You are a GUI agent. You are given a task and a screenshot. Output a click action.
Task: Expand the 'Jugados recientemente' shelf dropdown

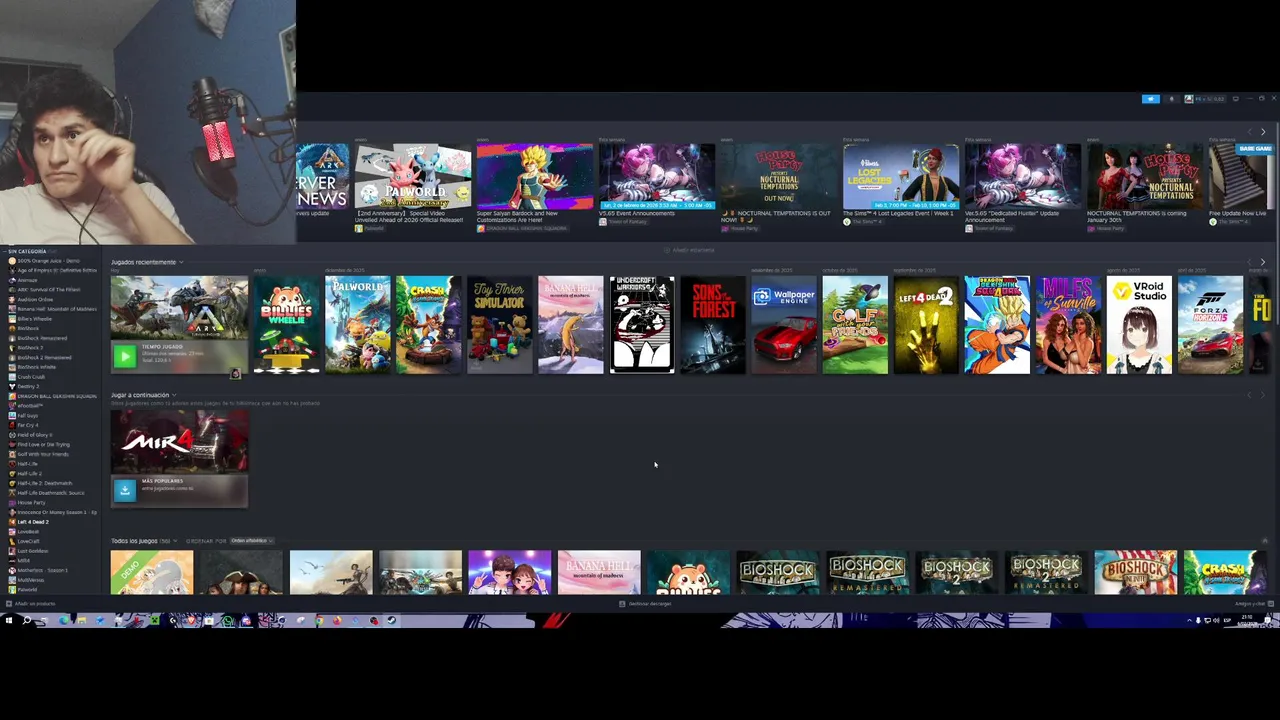181,262
